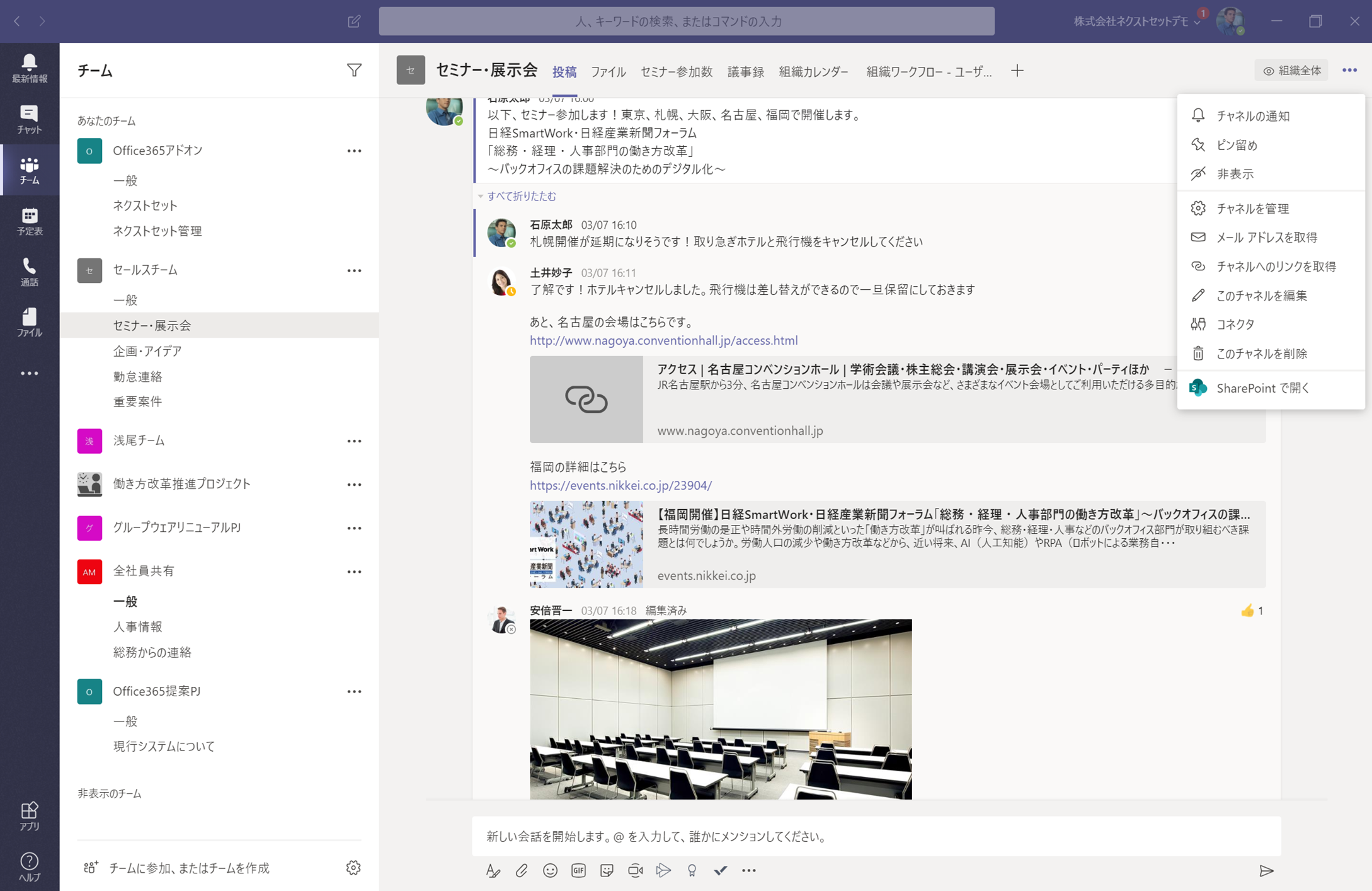
Task: Select チャネルへのリンクを取得 menu item
Action: click(1271, 266)
